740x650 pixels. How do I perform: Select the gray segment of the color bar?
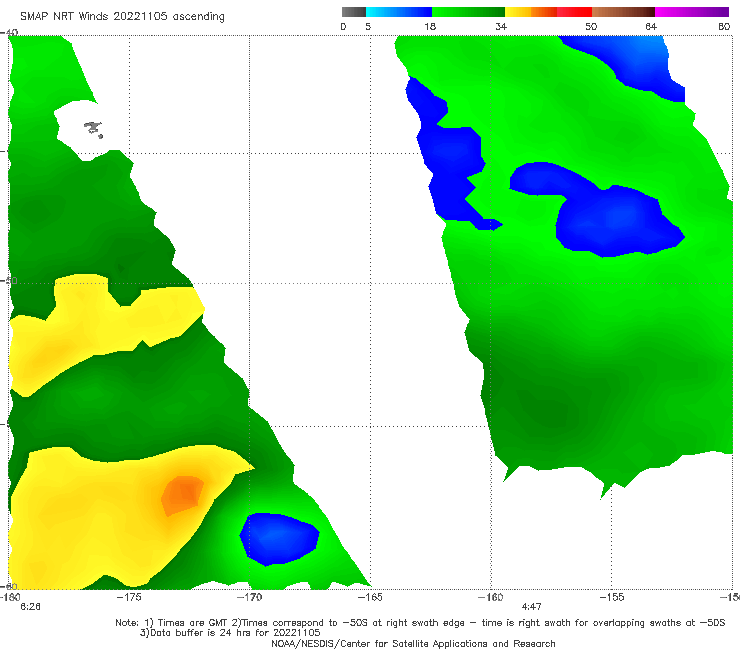tap(354, 12)
